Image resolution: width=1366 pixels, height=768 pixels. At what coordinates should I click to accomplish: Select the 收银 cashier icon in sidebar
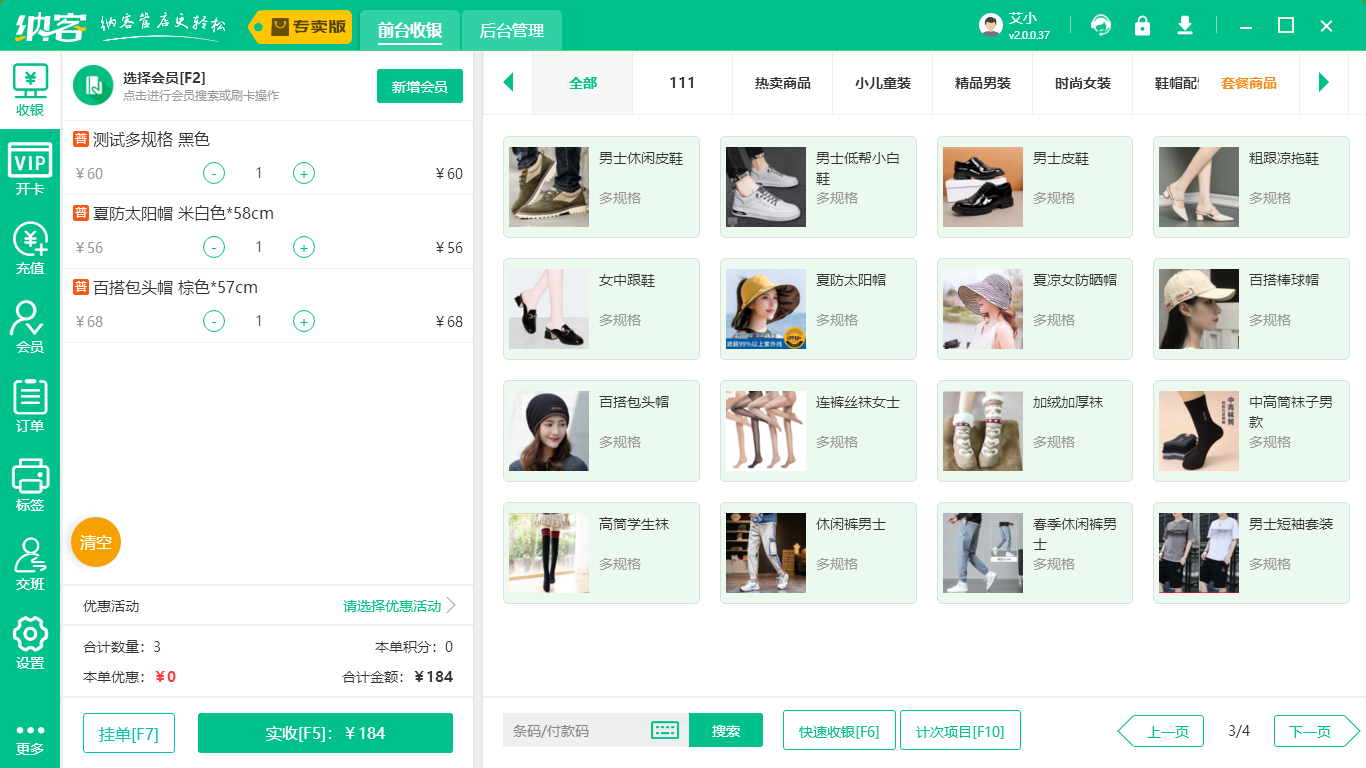tap(30, 90)
